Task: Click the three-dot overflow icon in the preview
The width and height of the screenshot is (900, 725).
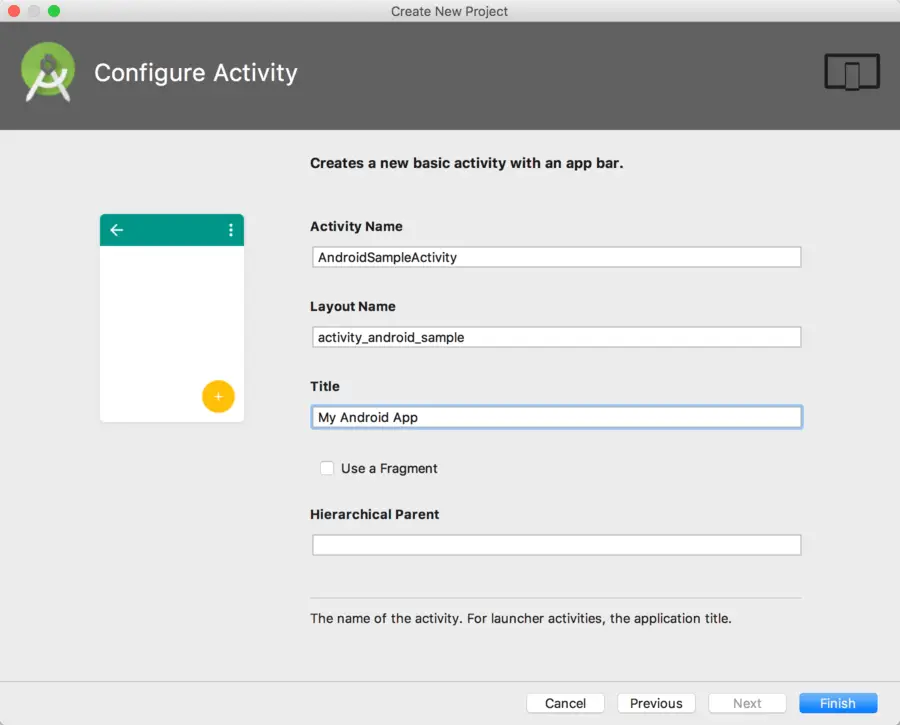Action: pos(231,230)
